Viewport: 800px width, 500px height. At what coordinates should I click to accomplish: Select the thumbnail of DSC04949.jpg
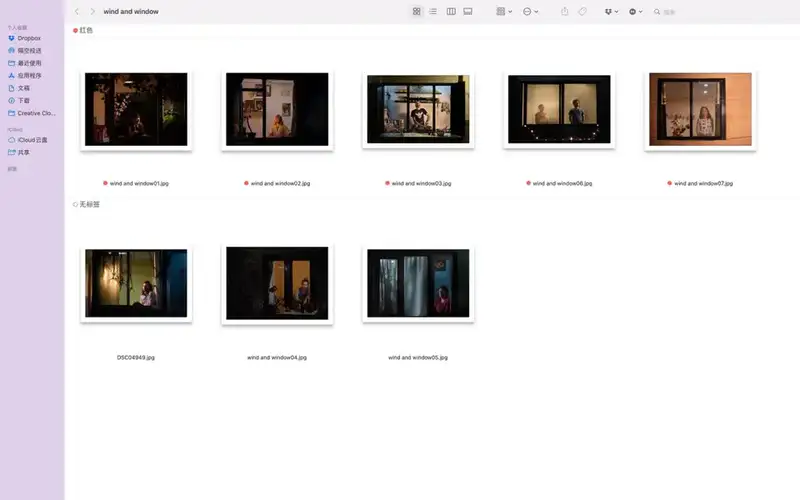point(136,283)
